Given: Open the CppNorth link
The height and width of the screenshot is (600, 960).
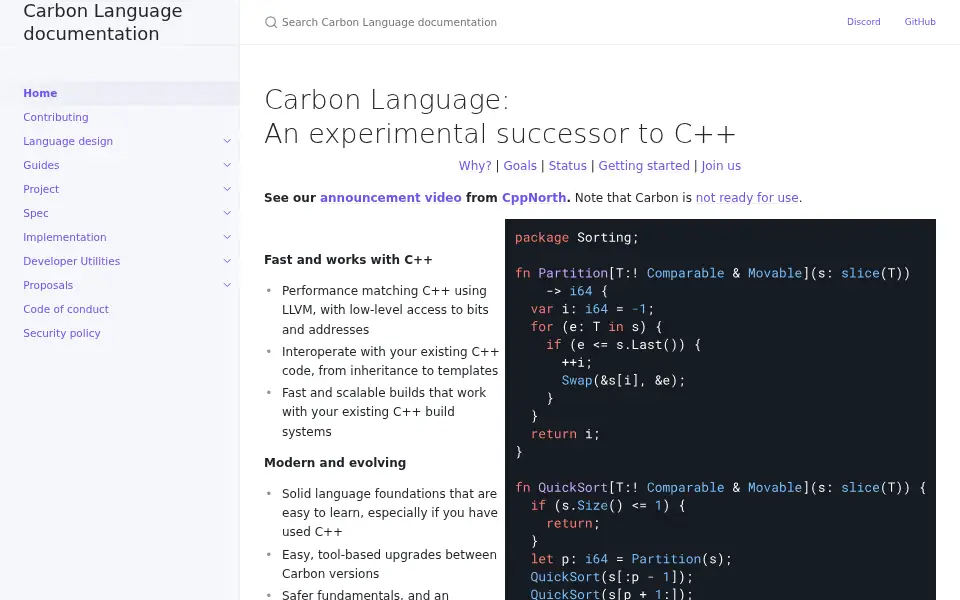Looking at the screenshot, I should [534, 198].
